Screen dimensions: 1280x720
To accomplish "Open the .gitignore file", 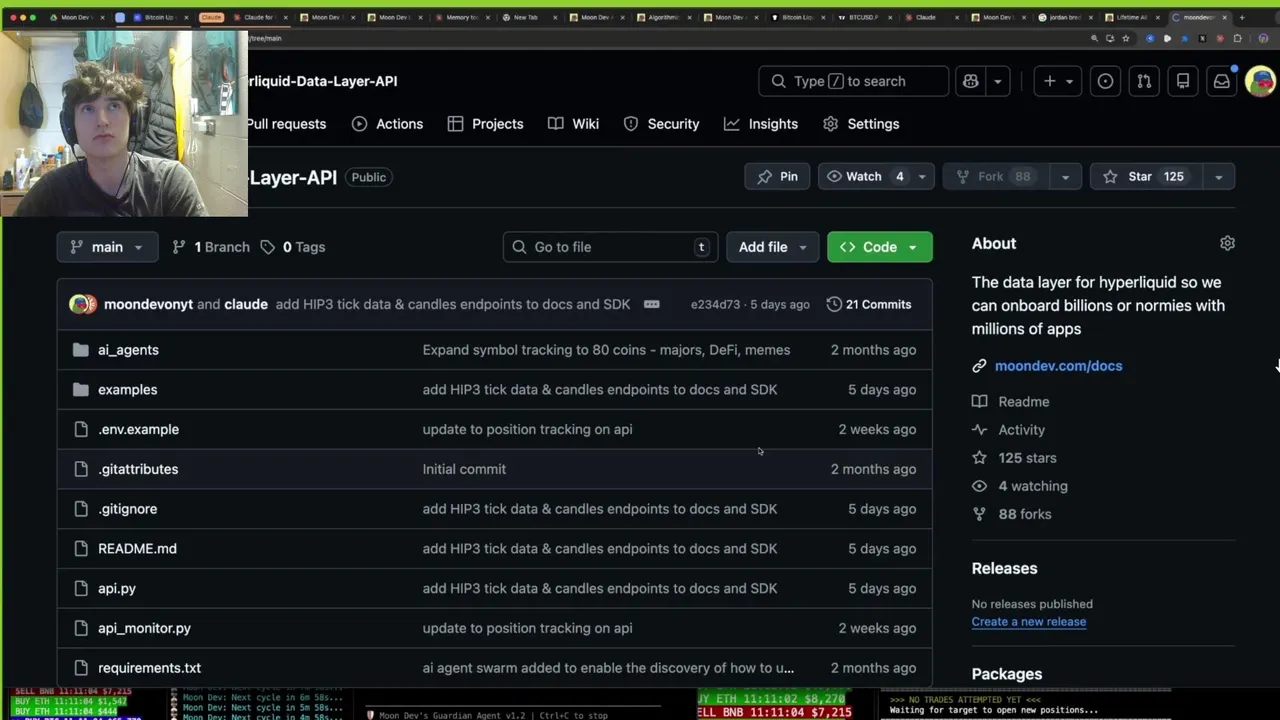I will pyautogui.click(x=127, y=509).
